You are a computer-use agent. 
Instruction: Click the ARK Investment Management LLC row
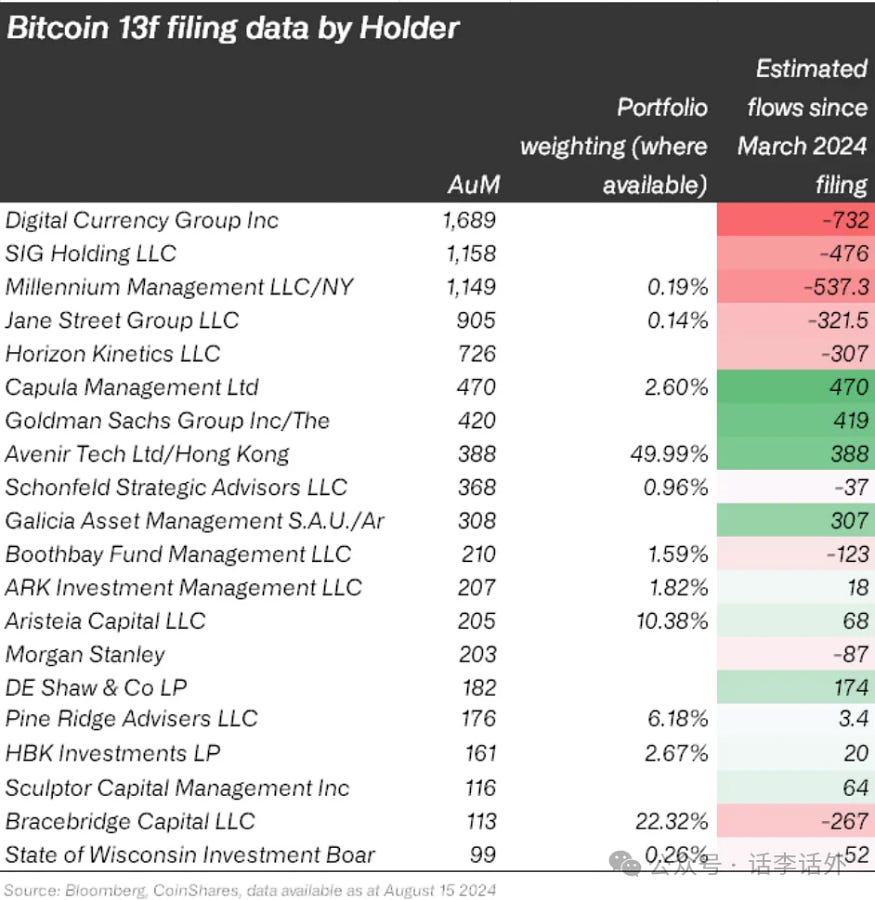(x=183, y=587)
